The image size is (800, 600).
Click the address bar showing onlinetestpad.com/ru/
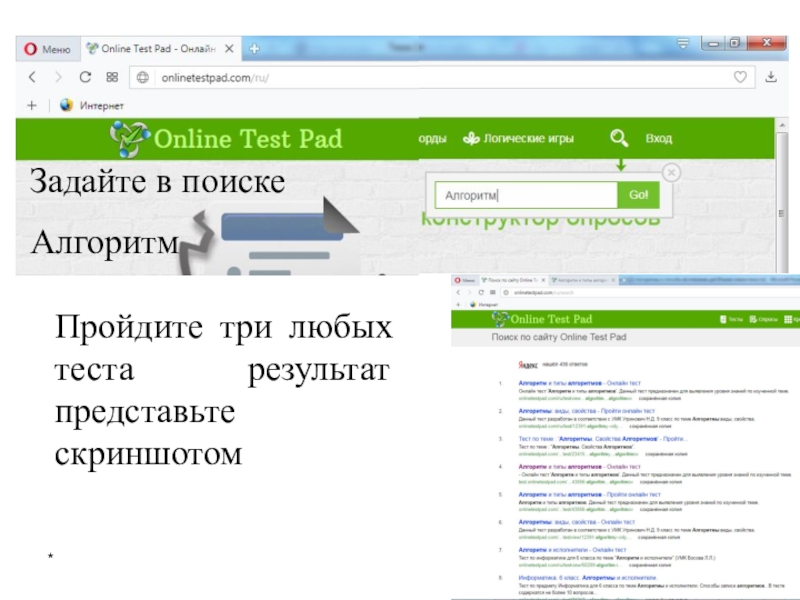coord(442,78)
